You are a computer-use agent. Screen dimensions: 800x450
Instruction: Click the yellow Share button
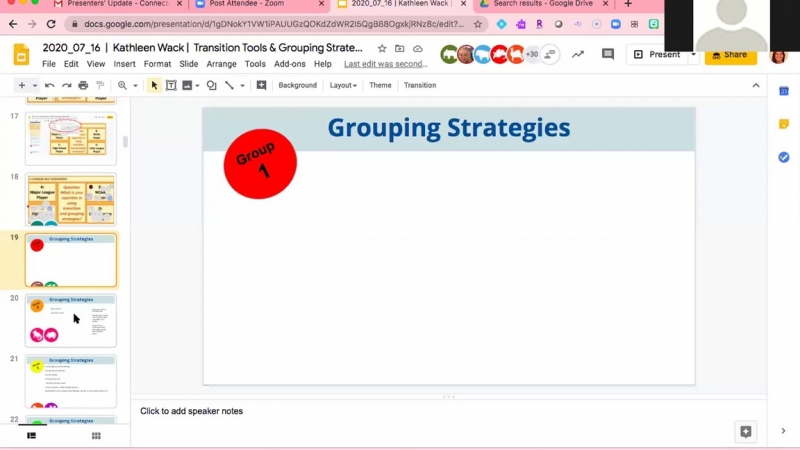pos(730,55)
